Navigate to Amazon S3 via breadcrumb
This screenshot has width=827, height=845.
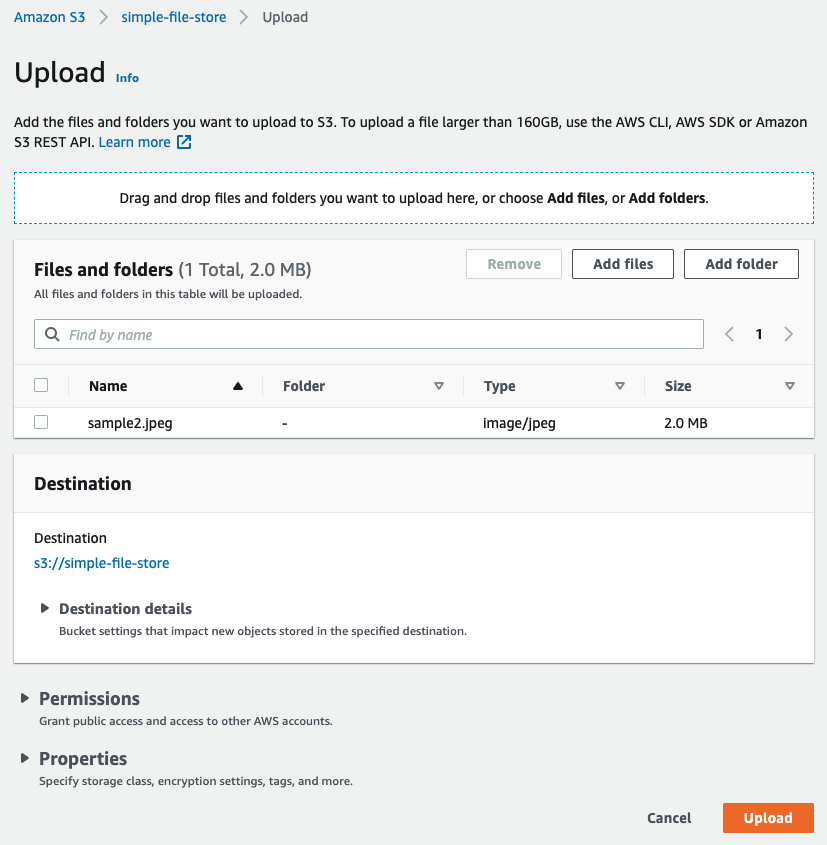49,17
